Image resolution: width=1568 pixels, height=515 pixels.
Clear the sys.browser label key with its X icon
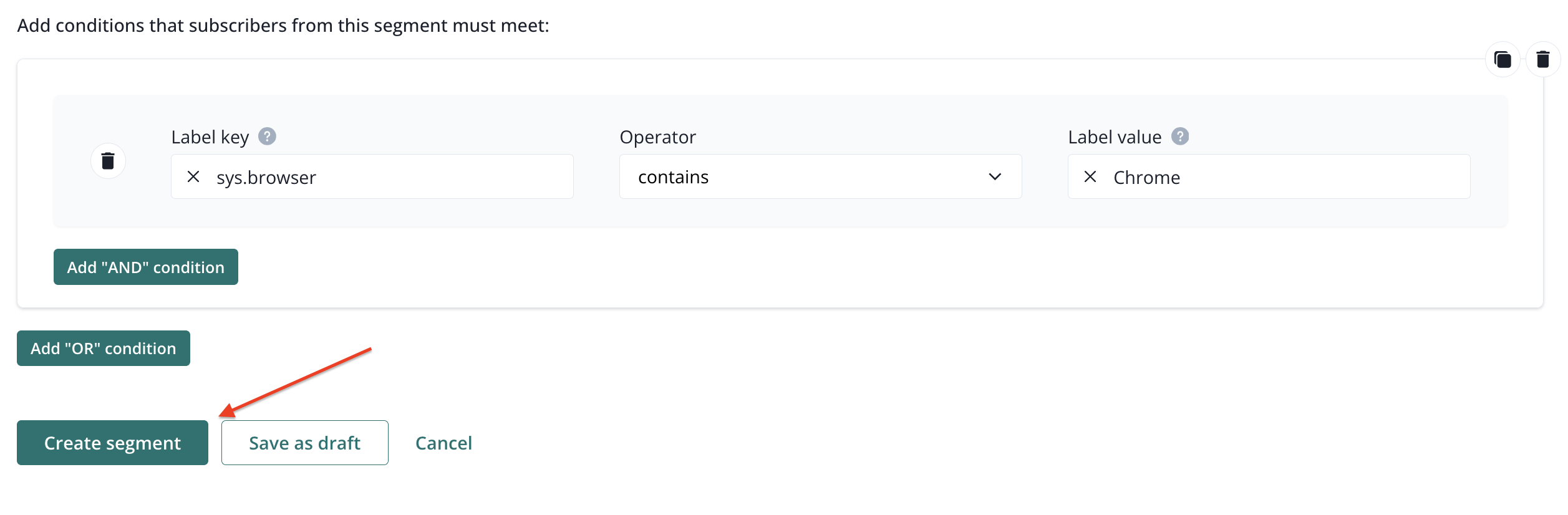click(x=193, y=177)
